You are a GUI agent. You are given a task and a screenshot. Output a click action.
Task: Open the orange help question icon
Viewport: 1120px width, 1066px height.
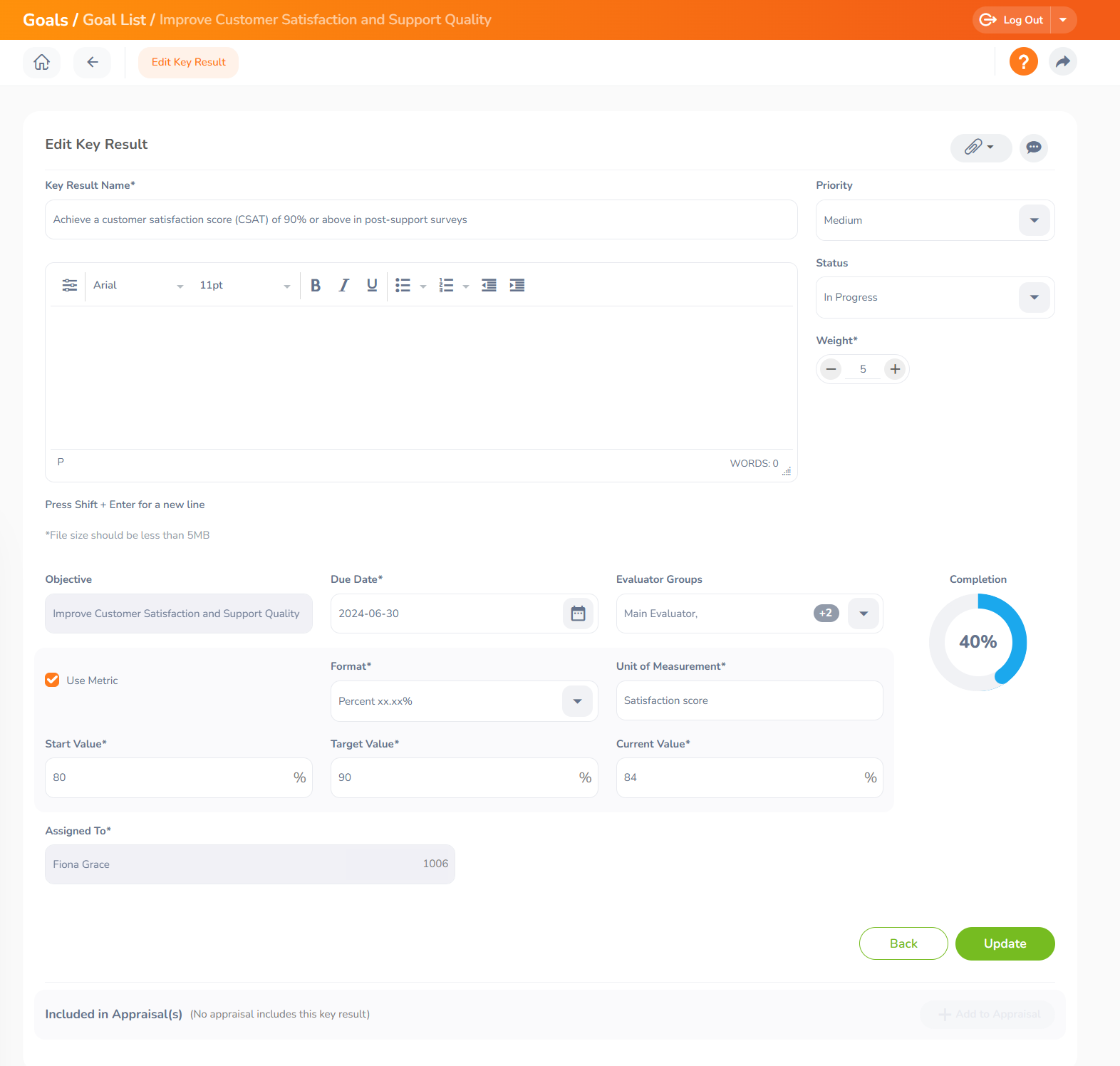[x=1024, y=61]
